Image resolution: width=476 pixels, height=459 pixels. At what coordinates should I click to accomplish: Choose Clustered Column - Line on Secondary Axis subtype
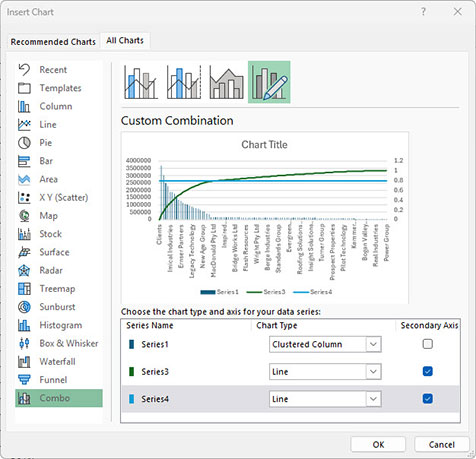(x=184, y=82)
